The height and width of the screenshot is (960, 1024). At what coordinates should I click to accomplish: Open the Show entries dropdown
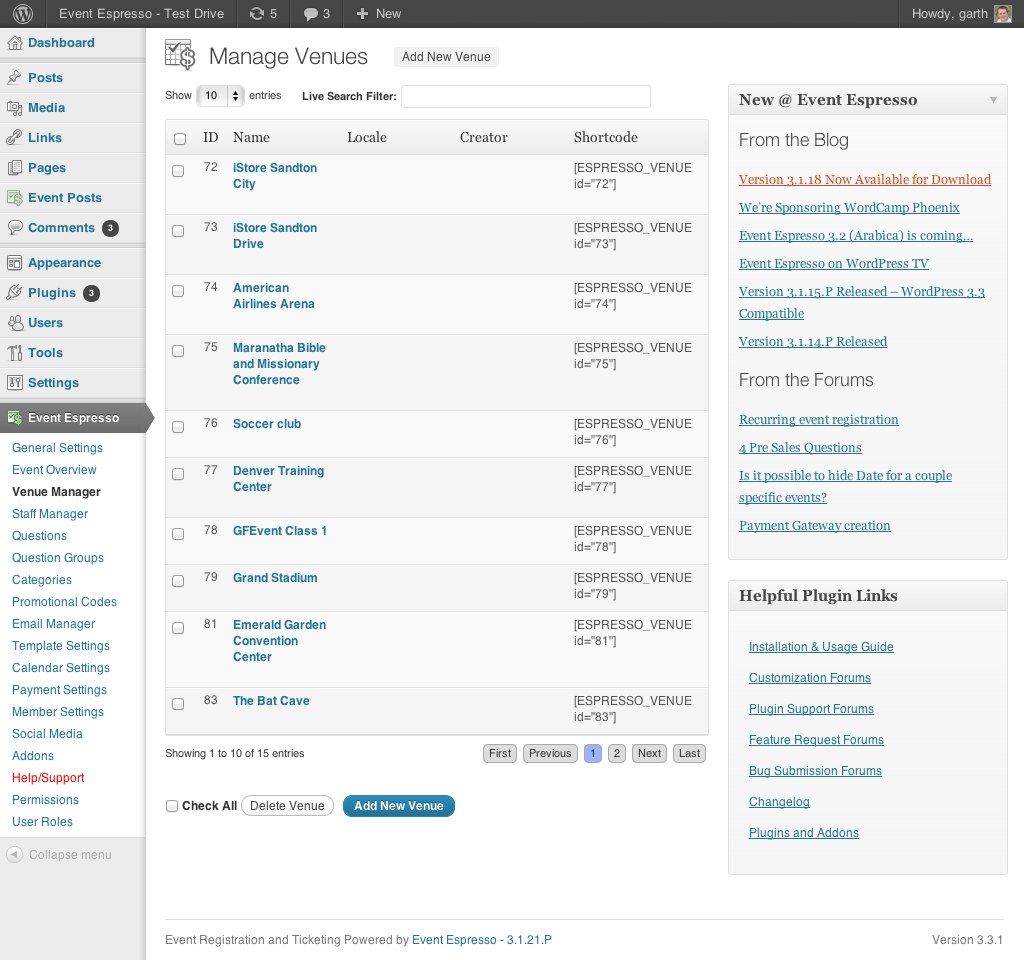220,96
